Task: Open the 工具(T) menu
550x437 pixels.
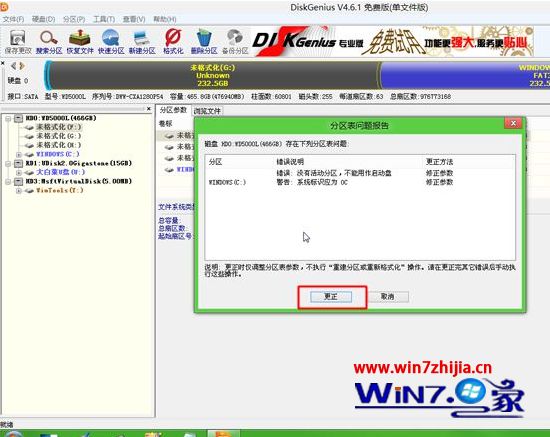Action: click(x=104, y=19)
